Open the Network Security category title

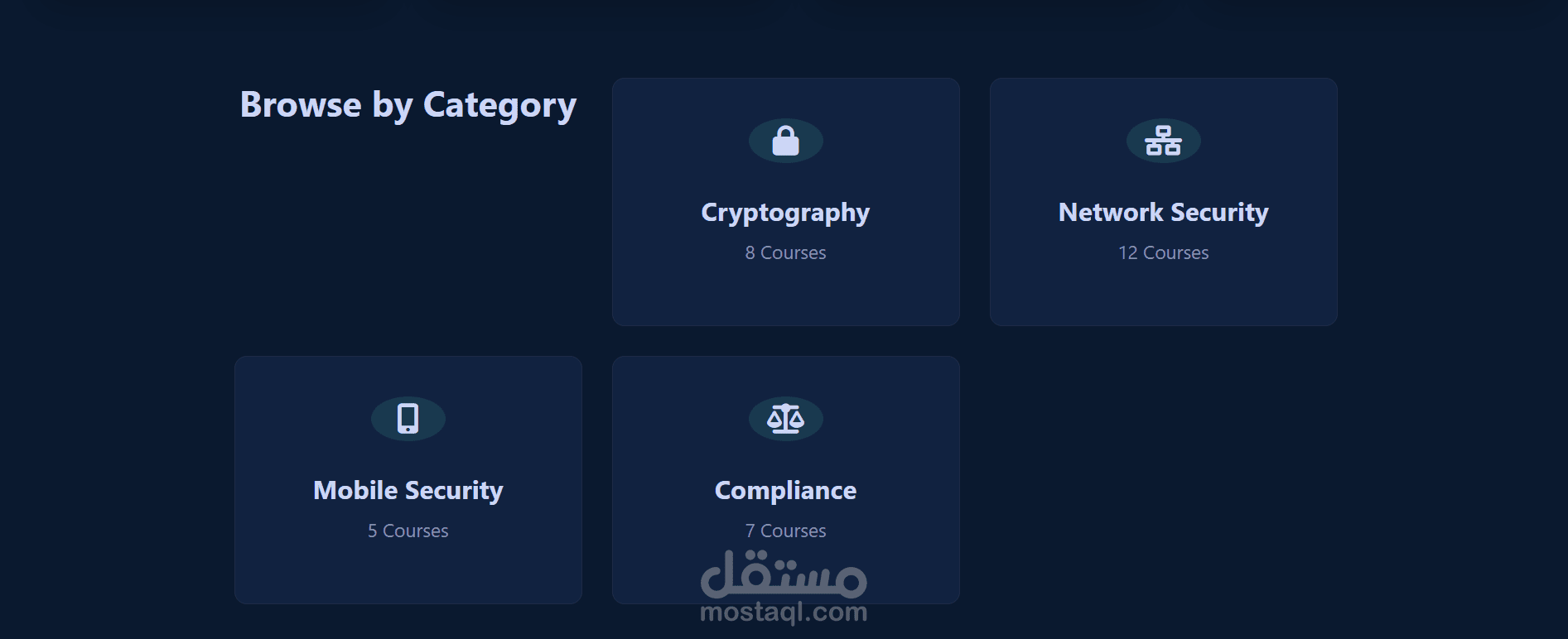click(1163, 213)
